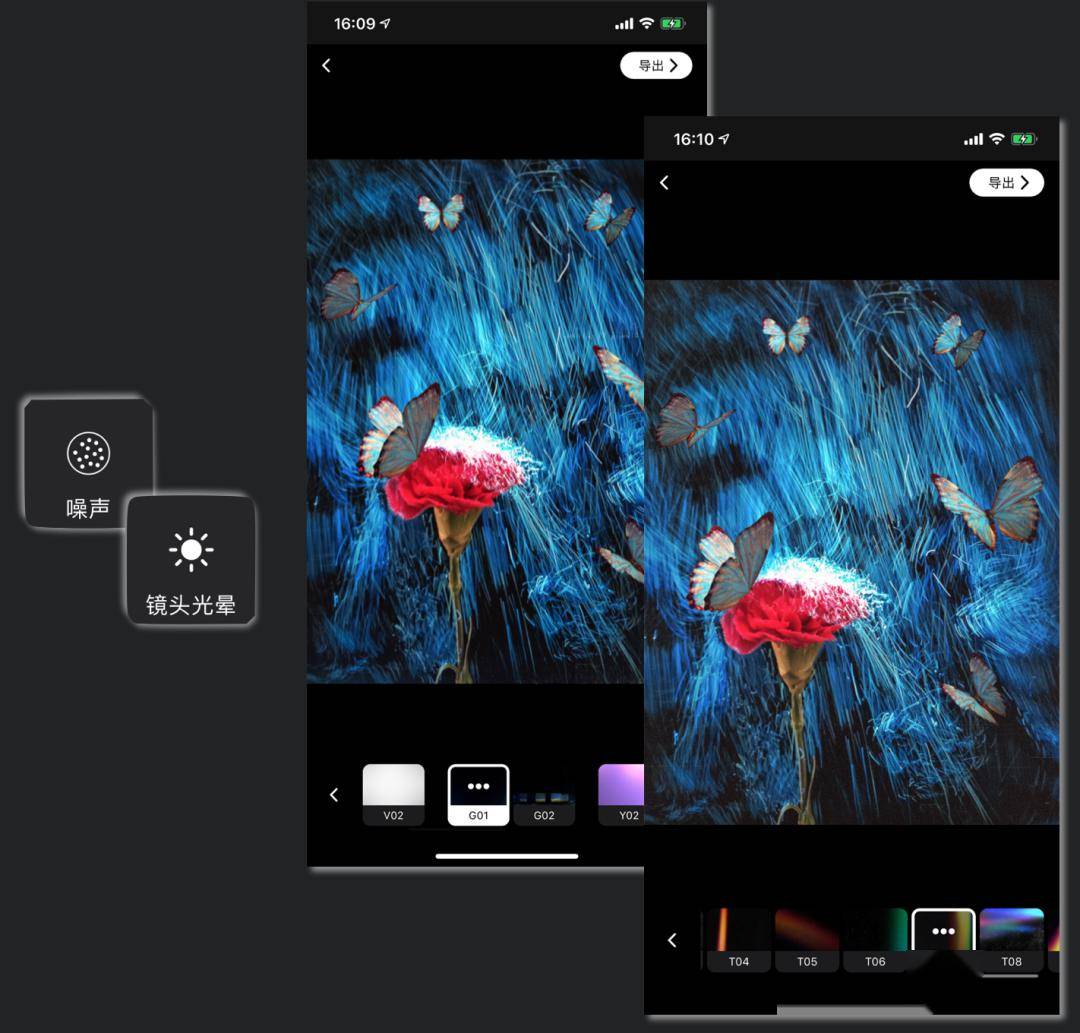Select the 噪声 noise effect icon
The image size is (1080, 1033).
click(x=88, y=463)
